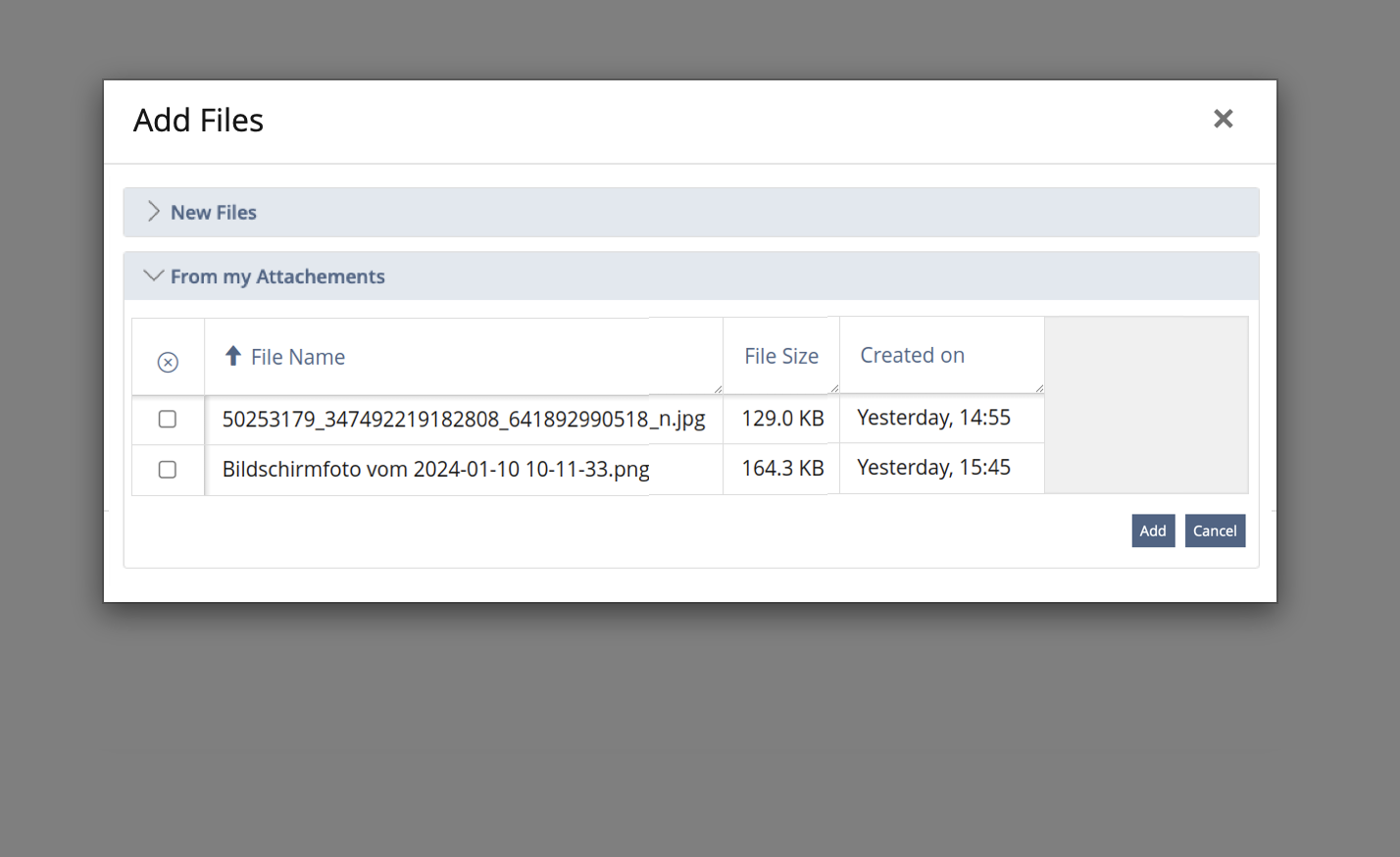This screenshot has width=1400, height=857.
Task: Click File Name column resize handle
Action: point(718,389)
